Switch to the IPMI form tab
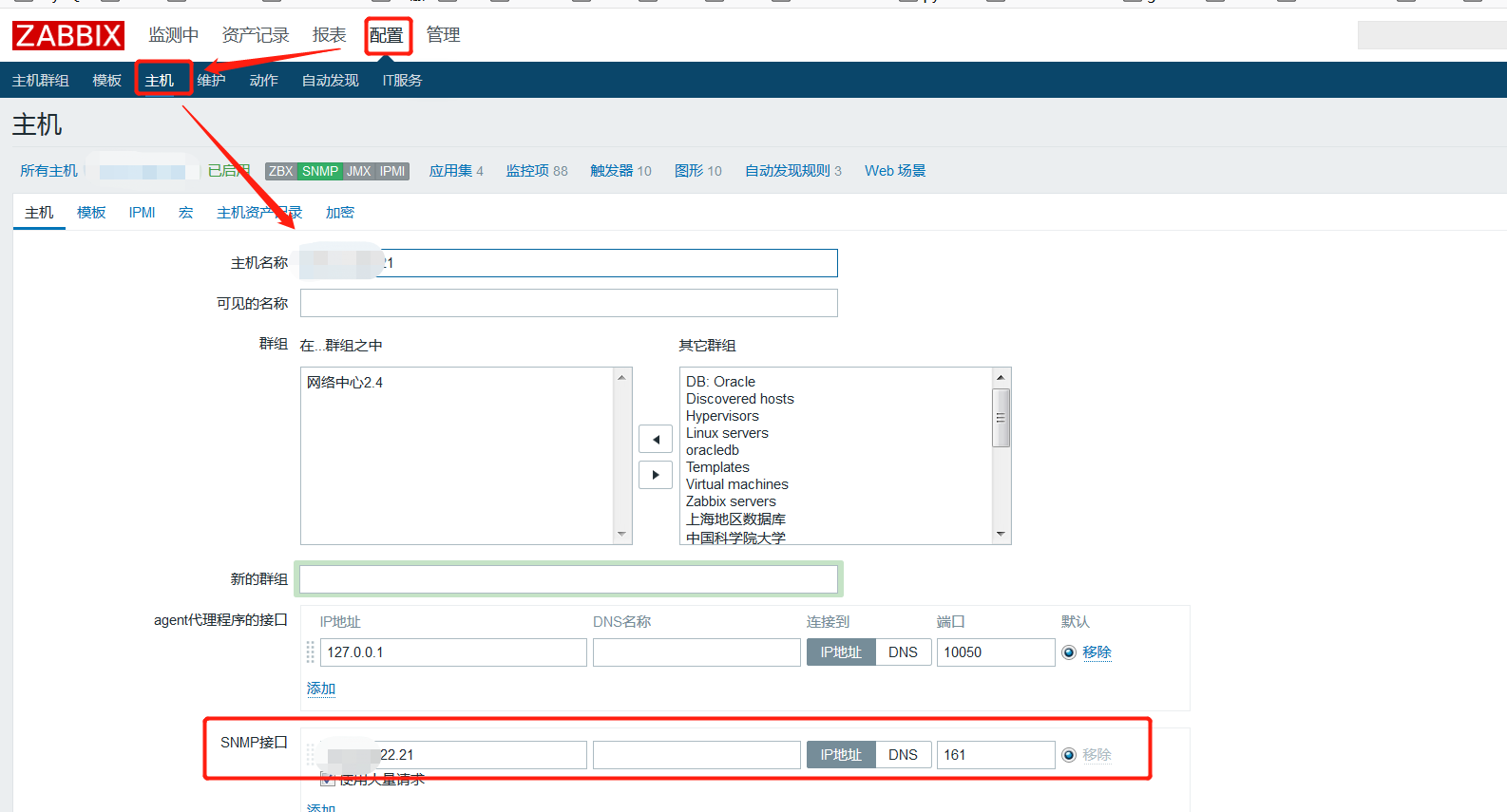This screenshot has width=1507, height=812. click(142, 213)
